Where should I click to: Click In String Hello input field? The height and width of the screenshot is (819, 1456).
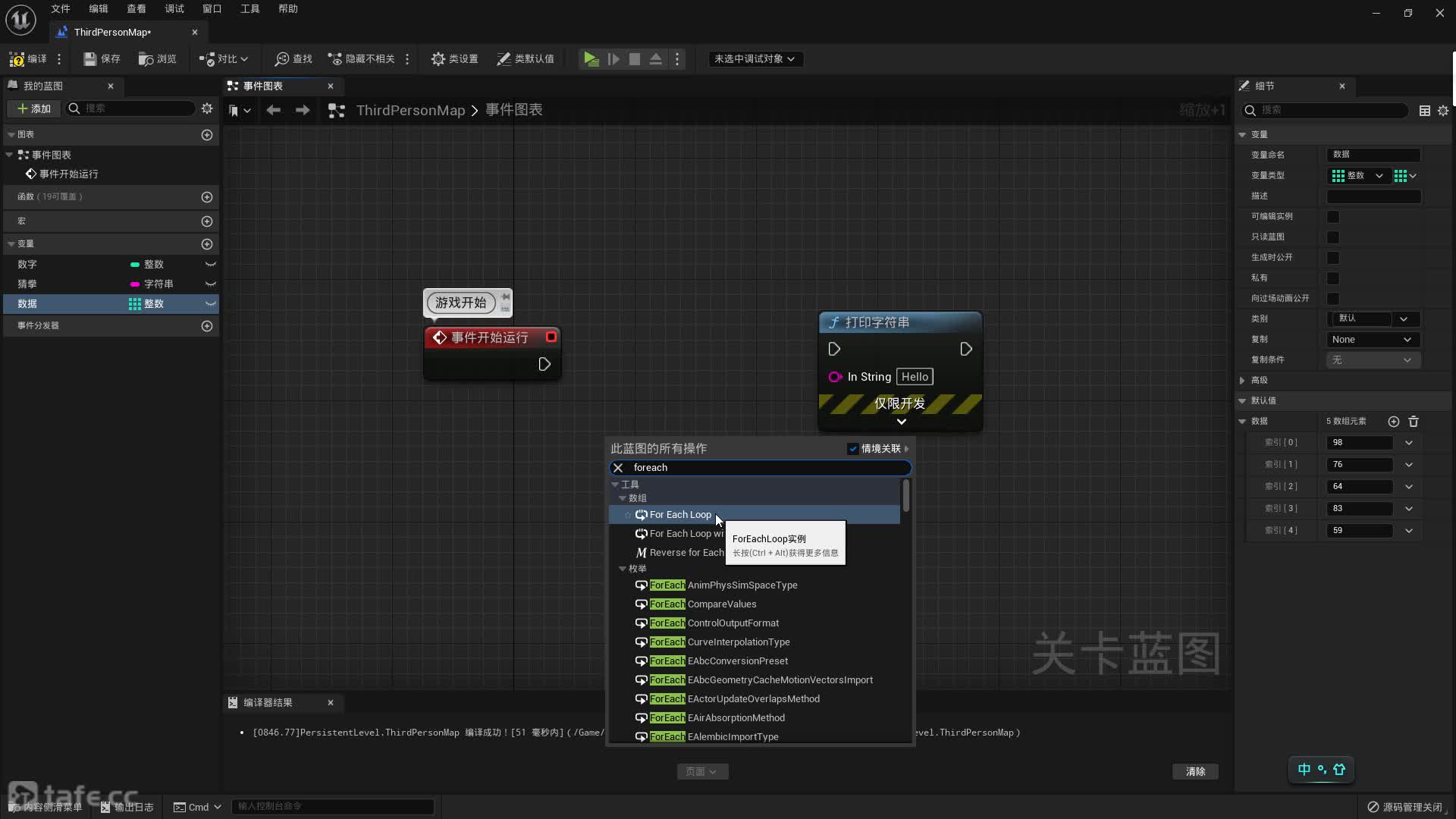[x=915, y=377]
